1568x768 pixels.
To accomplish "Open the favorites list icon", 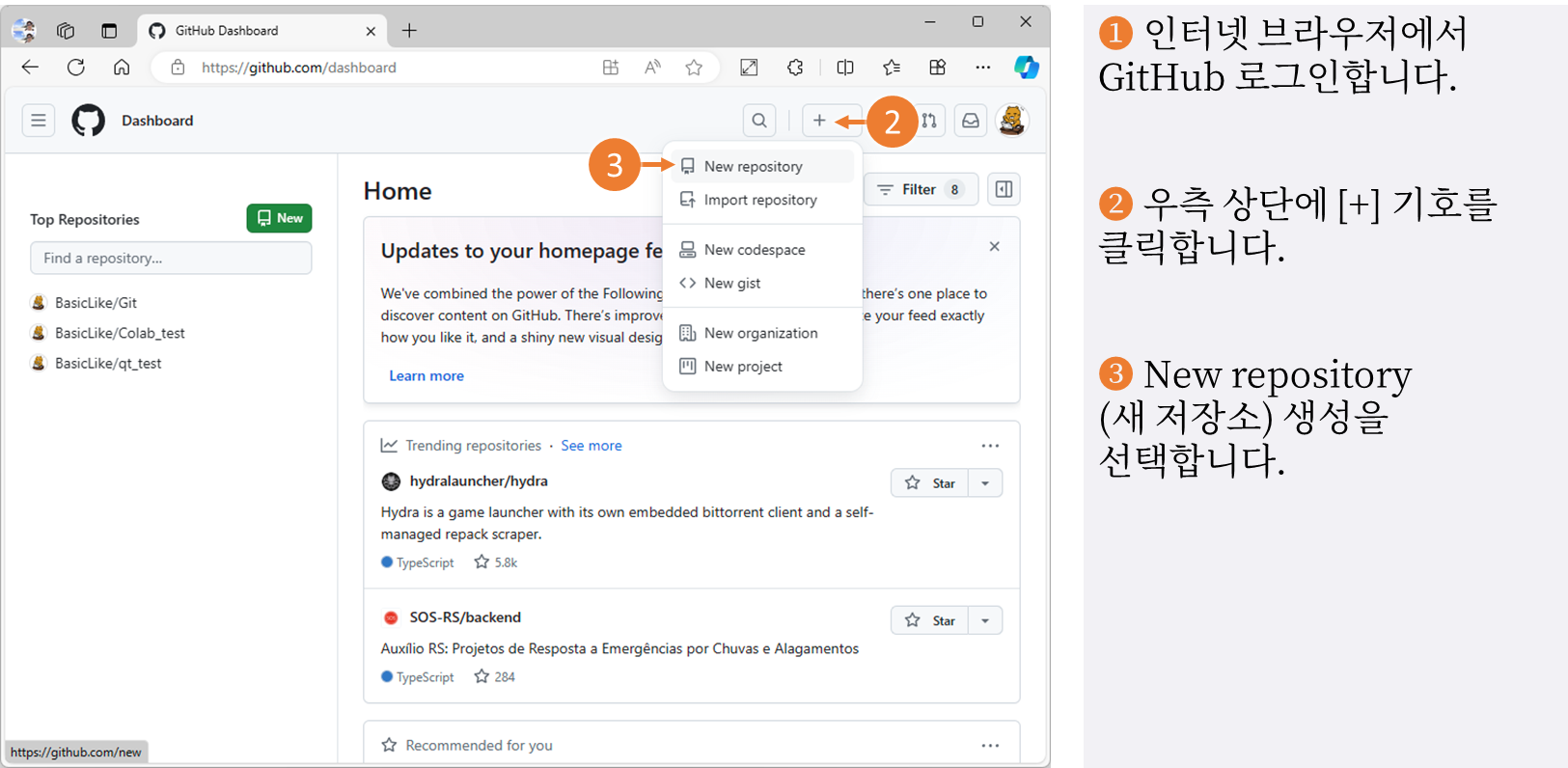I will coord(892,68).
